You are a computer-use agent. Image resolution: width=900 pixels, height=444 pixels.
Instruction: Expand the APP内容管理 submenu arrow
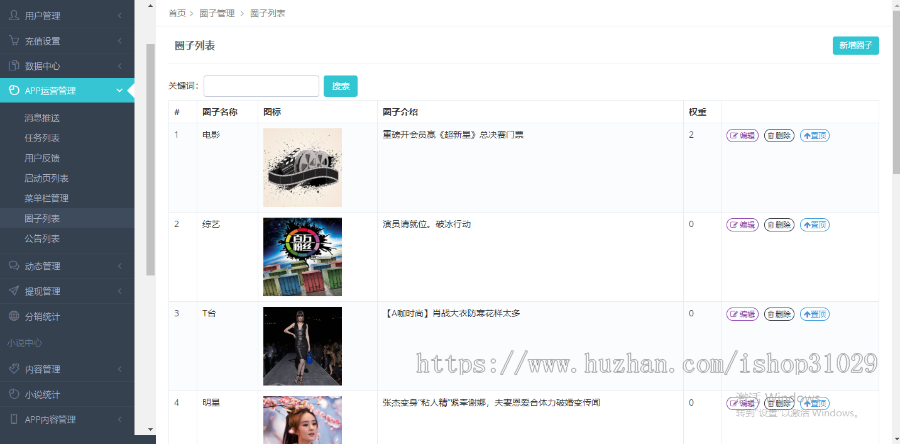(120, 420)
